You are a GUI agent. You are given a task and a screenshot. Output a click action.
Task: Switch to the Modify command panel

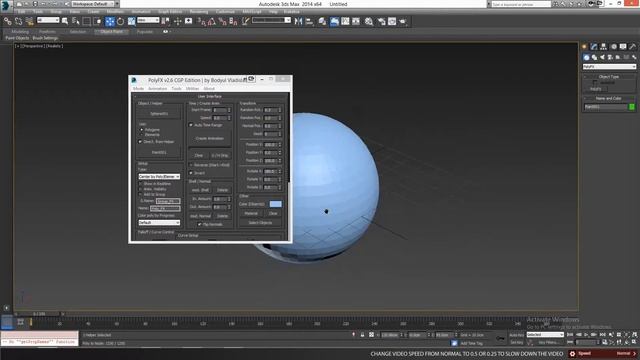click(594, 47)
